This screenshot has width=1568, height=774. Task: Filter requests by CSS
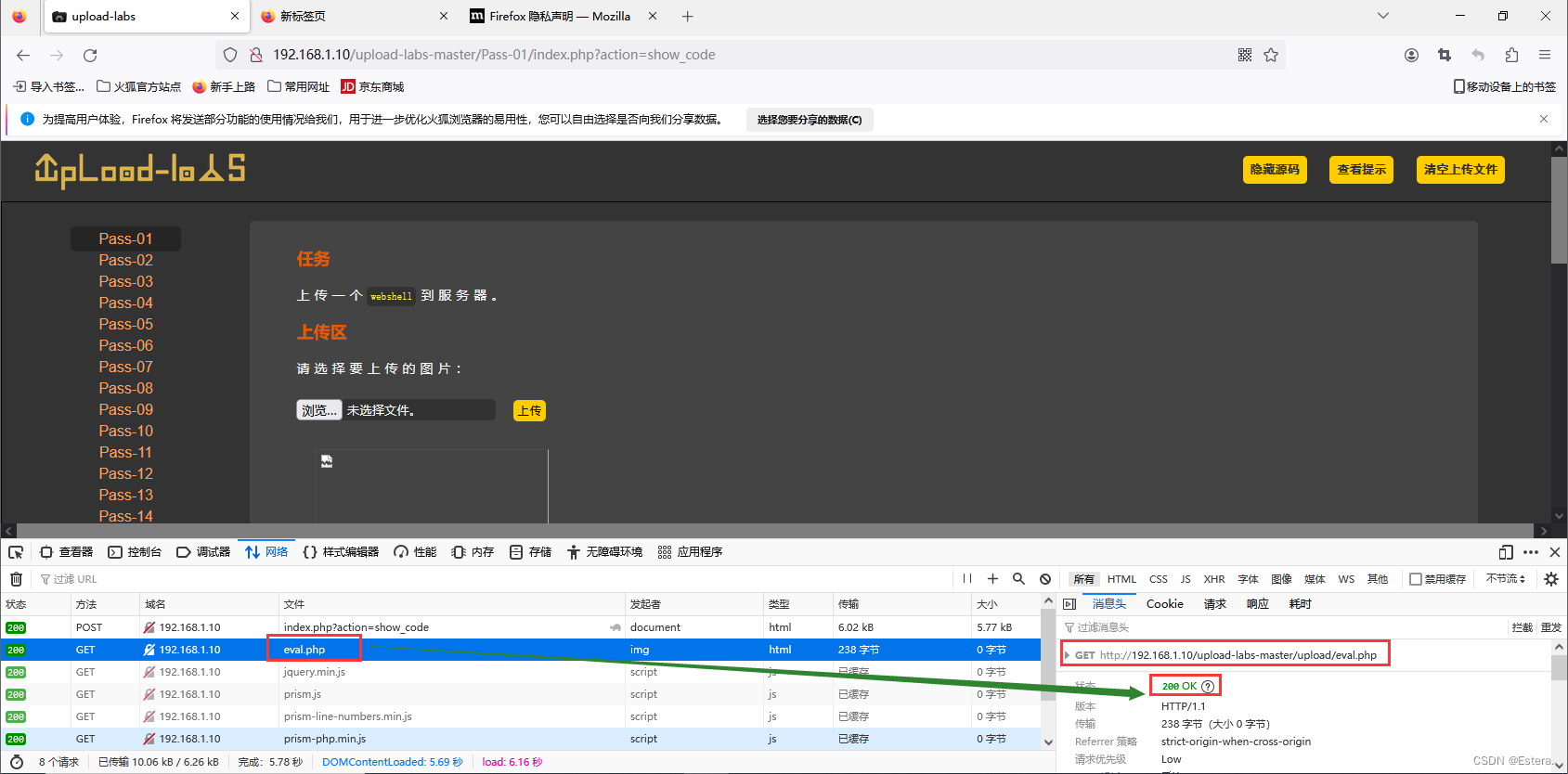(x=1159, y=579)
